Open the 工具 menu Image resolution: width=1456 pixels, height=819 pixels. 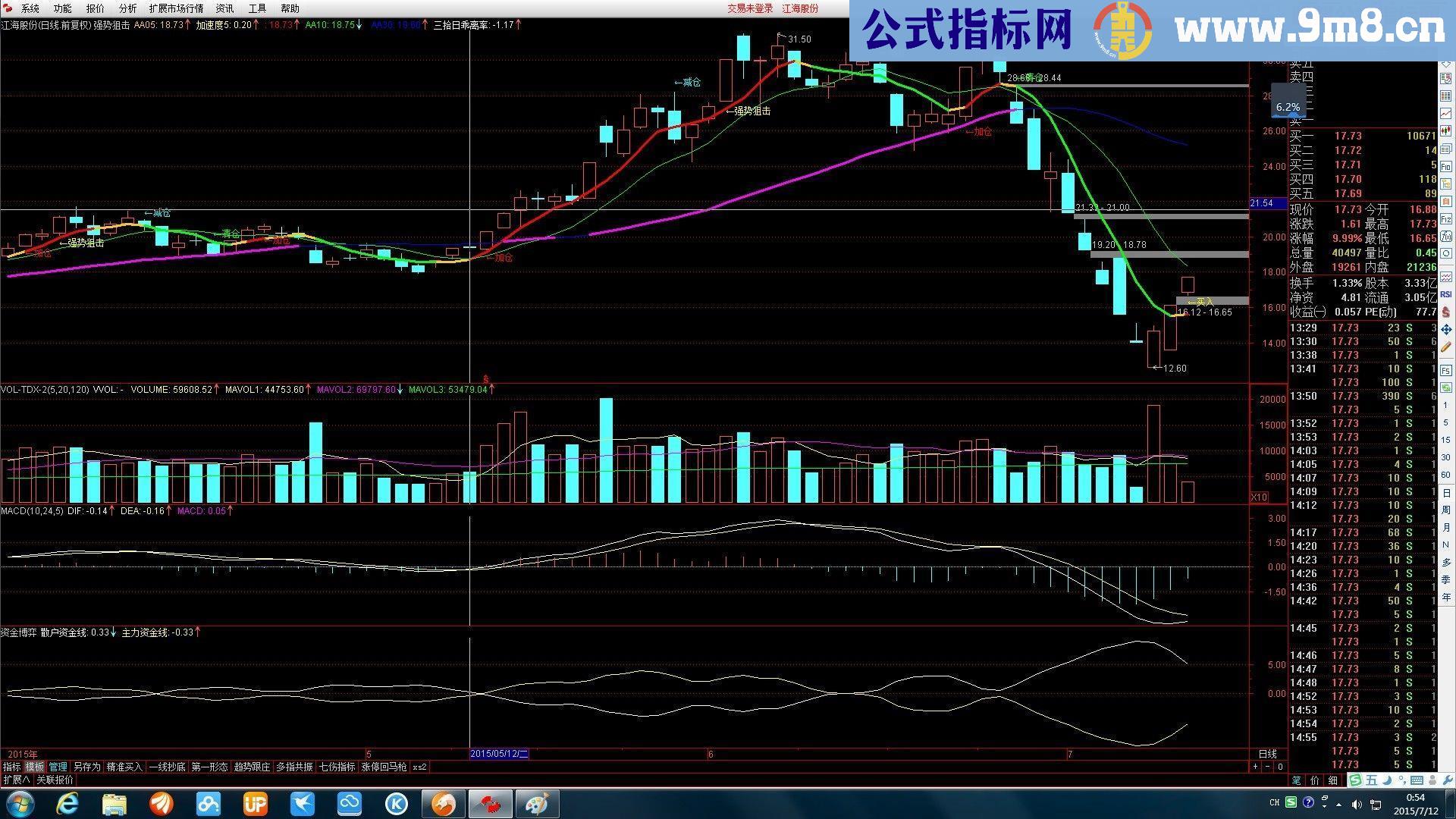click(257, 8)
